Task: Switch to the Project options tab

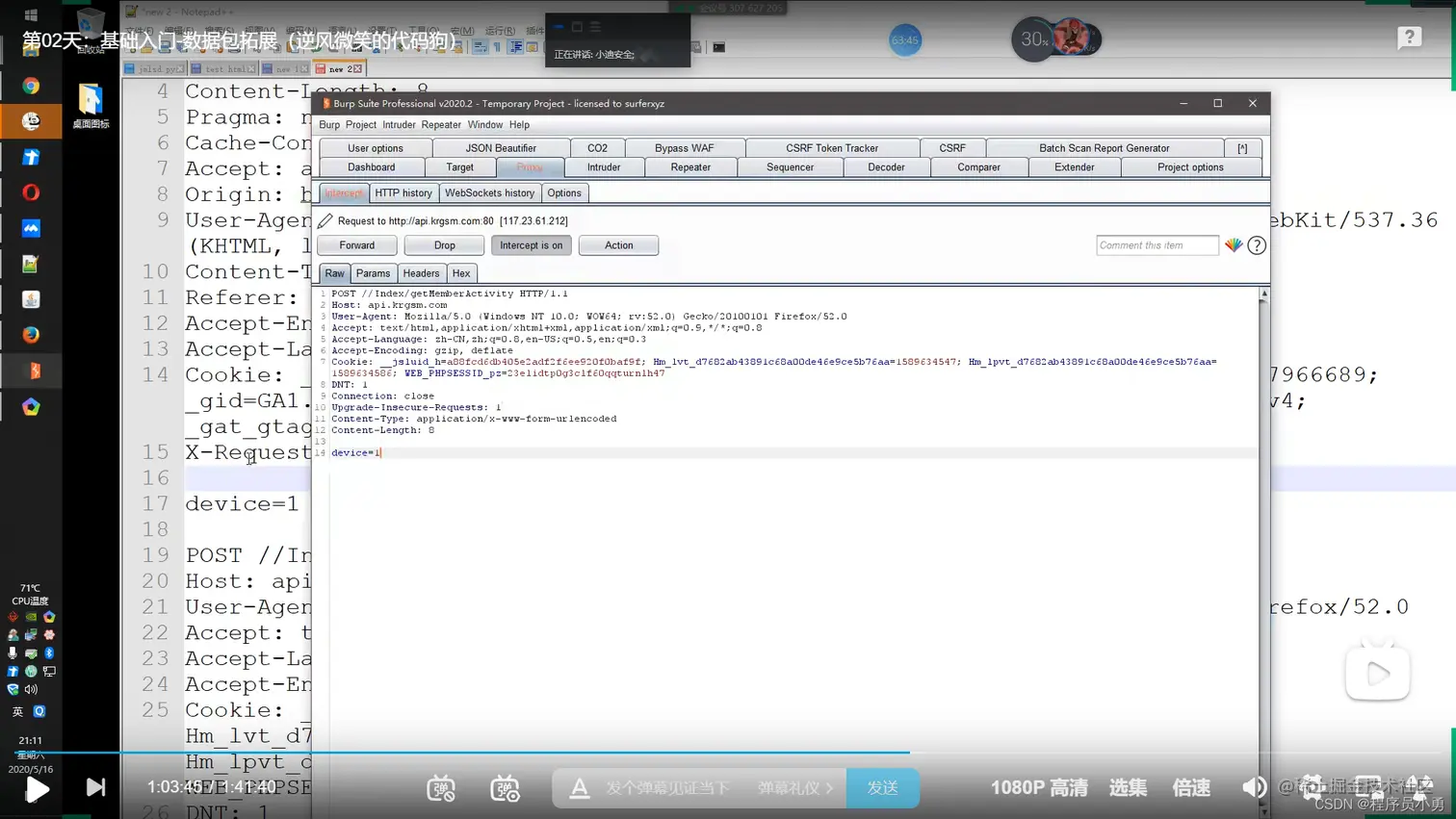Action: point(1190,167)
